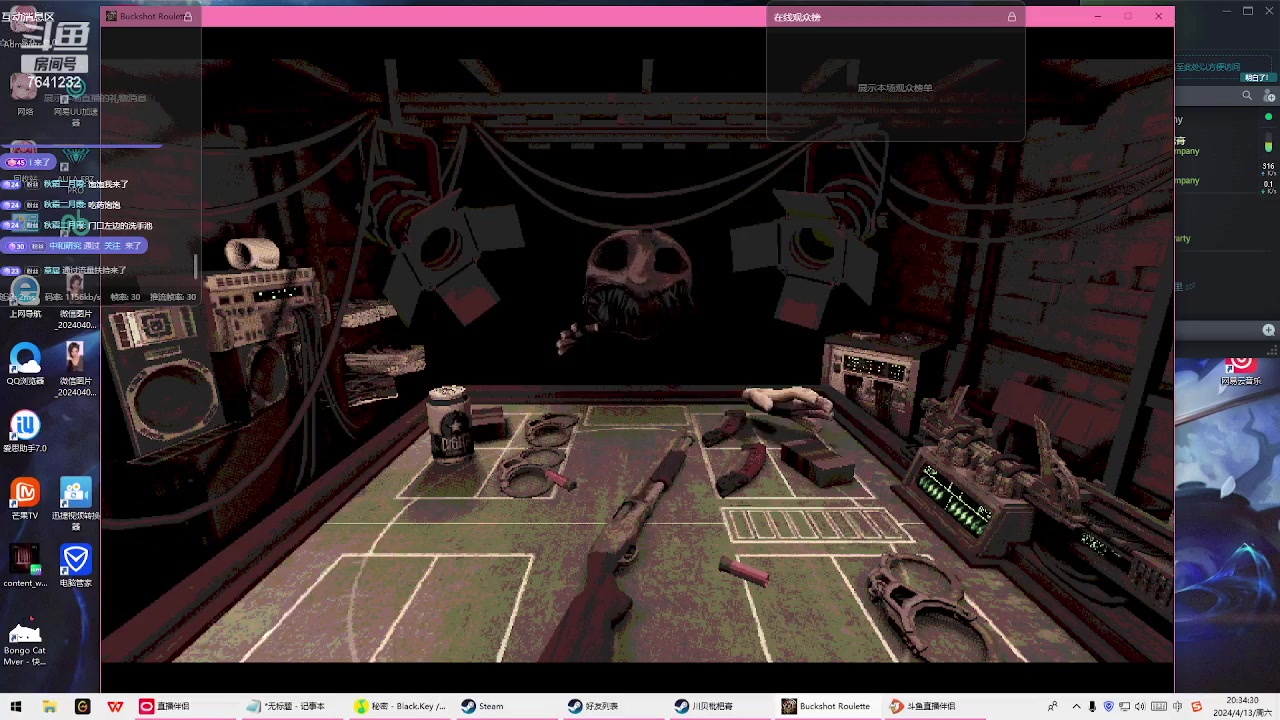Click the volume icon in system tray
The height and width of the screenshot is (720, 1280).
click(1143, 706)
